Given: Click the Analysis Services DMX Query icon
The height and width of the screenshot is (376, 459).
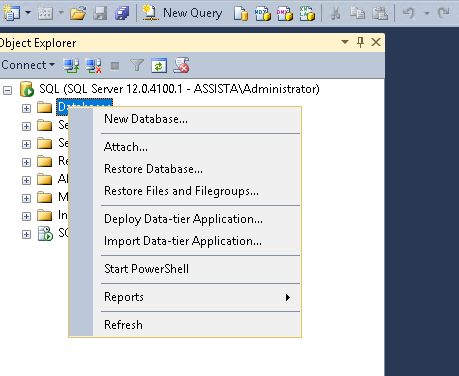Looking at the screenshot, I should (285, 14).
